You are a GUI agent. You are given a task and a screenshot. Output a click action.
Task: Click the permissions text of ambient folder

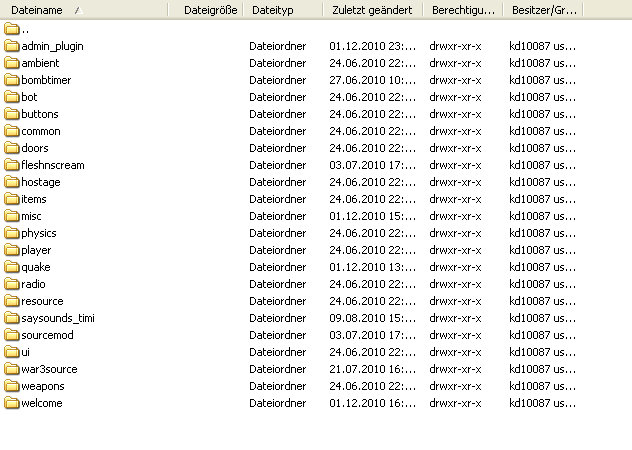pyautogui.click(x=454, y=63)
